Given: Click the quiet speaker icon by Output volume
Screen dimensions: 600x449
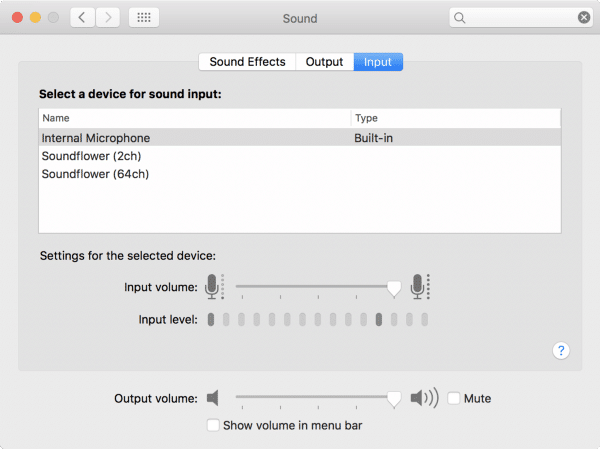Looking at the screenshot, I should pyautogui.click(x=213, y=398).
